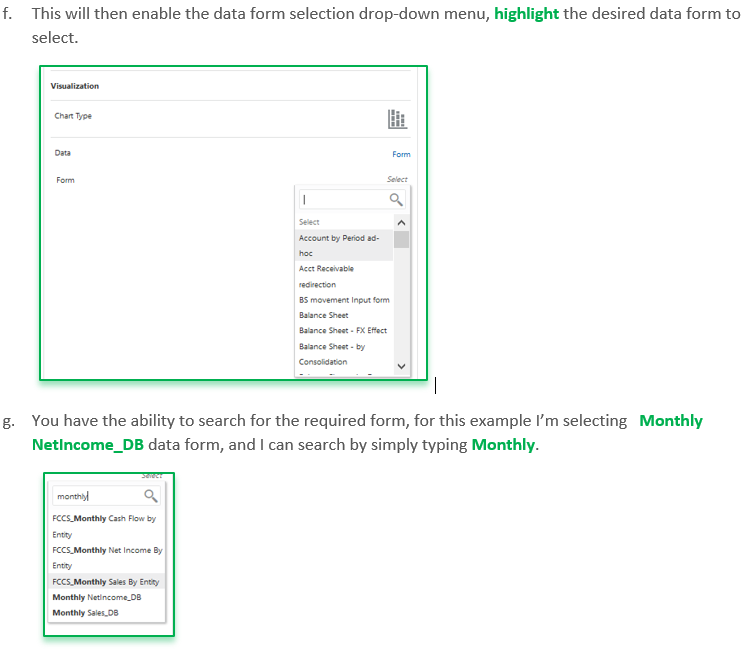Choose the 'Select' placeholder list entry
Image resolution: width=754 pixels, height=655 pixels.
[309, 222]
